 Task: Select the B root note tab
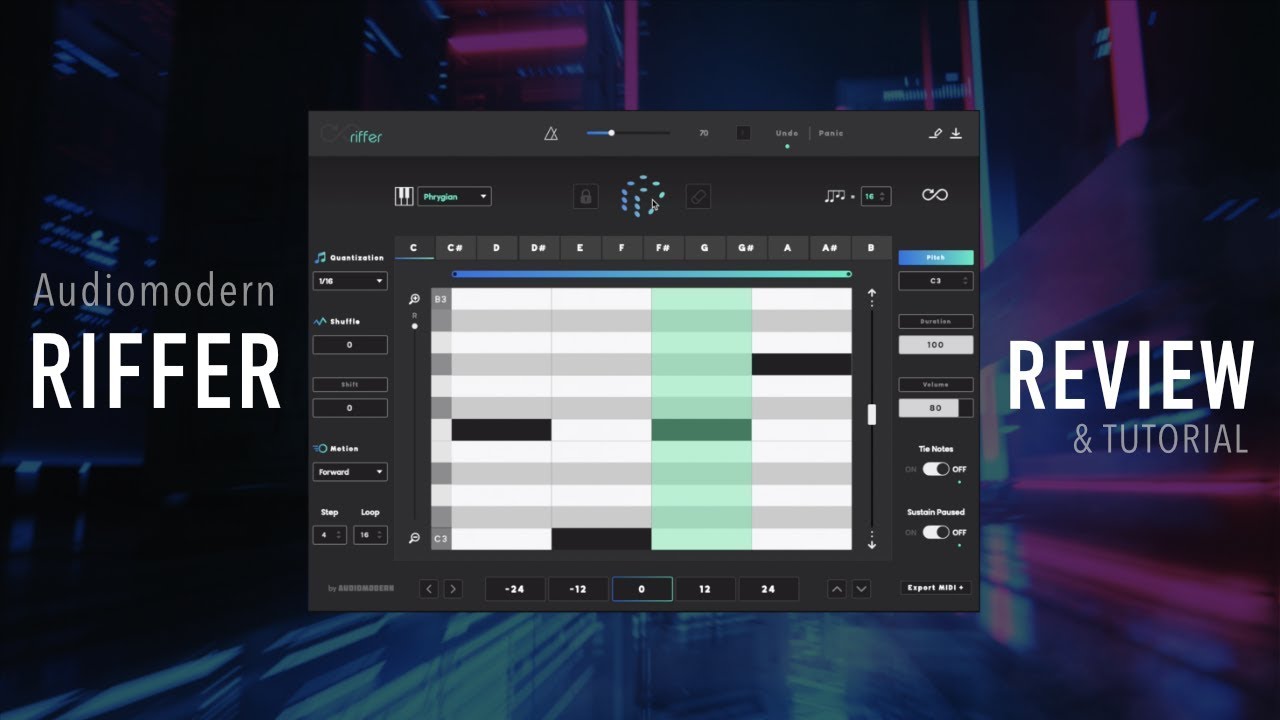[871, 247]
